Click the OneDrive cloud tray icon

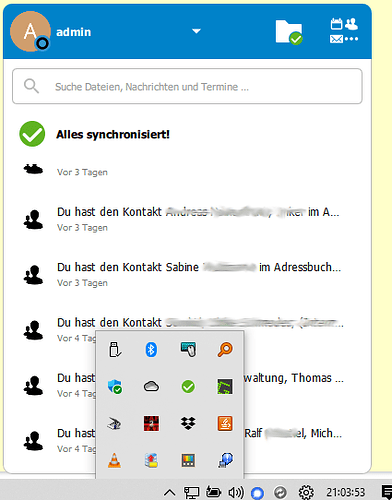[x=151, y=387]
